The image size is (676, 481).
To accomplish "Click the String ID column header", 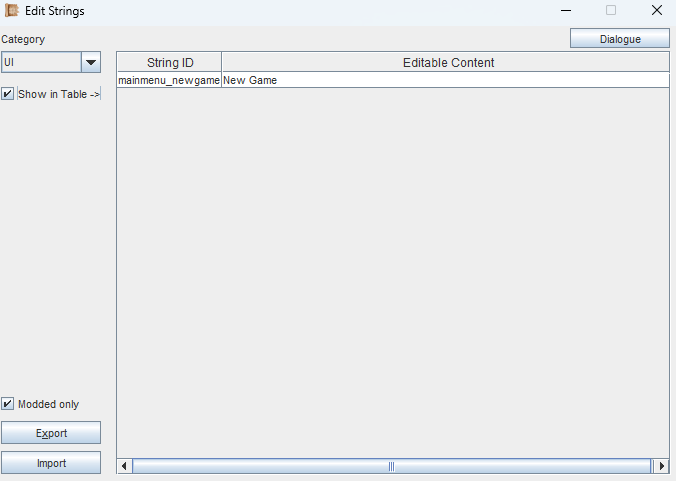I will (x=169, y=62).
